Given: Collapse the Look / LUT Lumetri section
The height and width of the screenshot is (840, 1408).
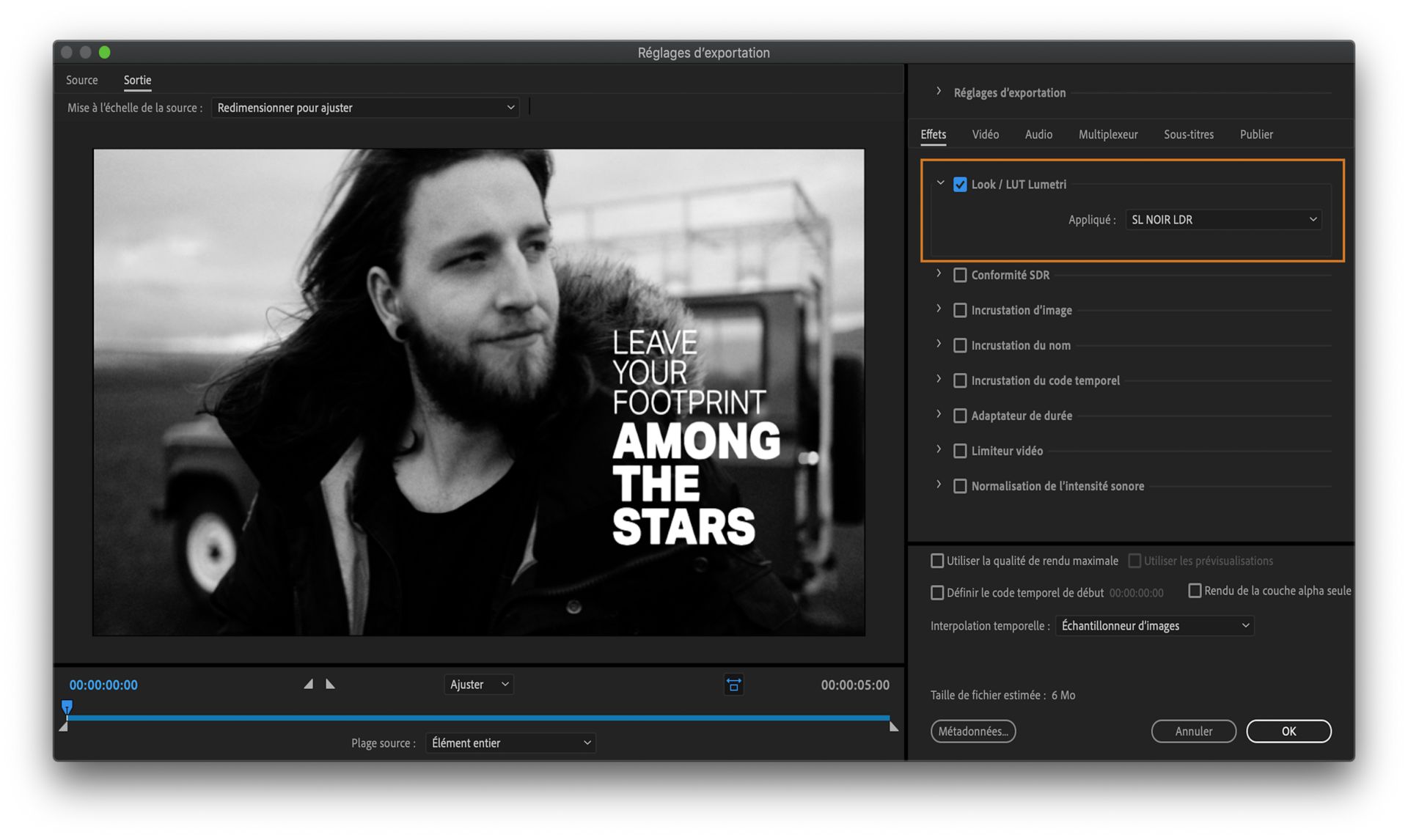Looking at the screenshot, I should tap(940, 184).
